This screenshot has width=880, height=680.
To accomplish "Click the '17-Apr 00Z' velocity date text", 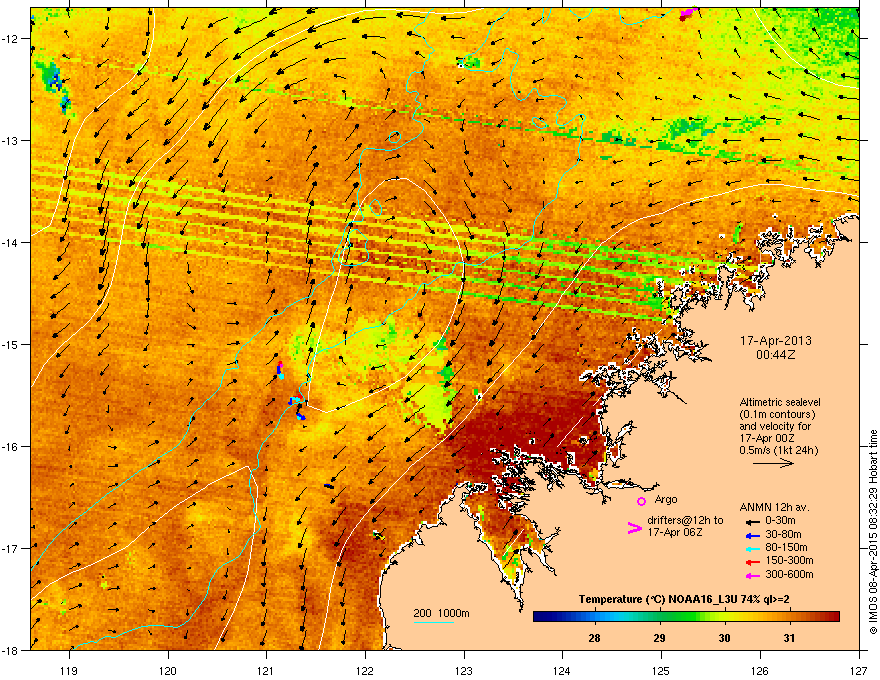I will (x=767, y=438).
